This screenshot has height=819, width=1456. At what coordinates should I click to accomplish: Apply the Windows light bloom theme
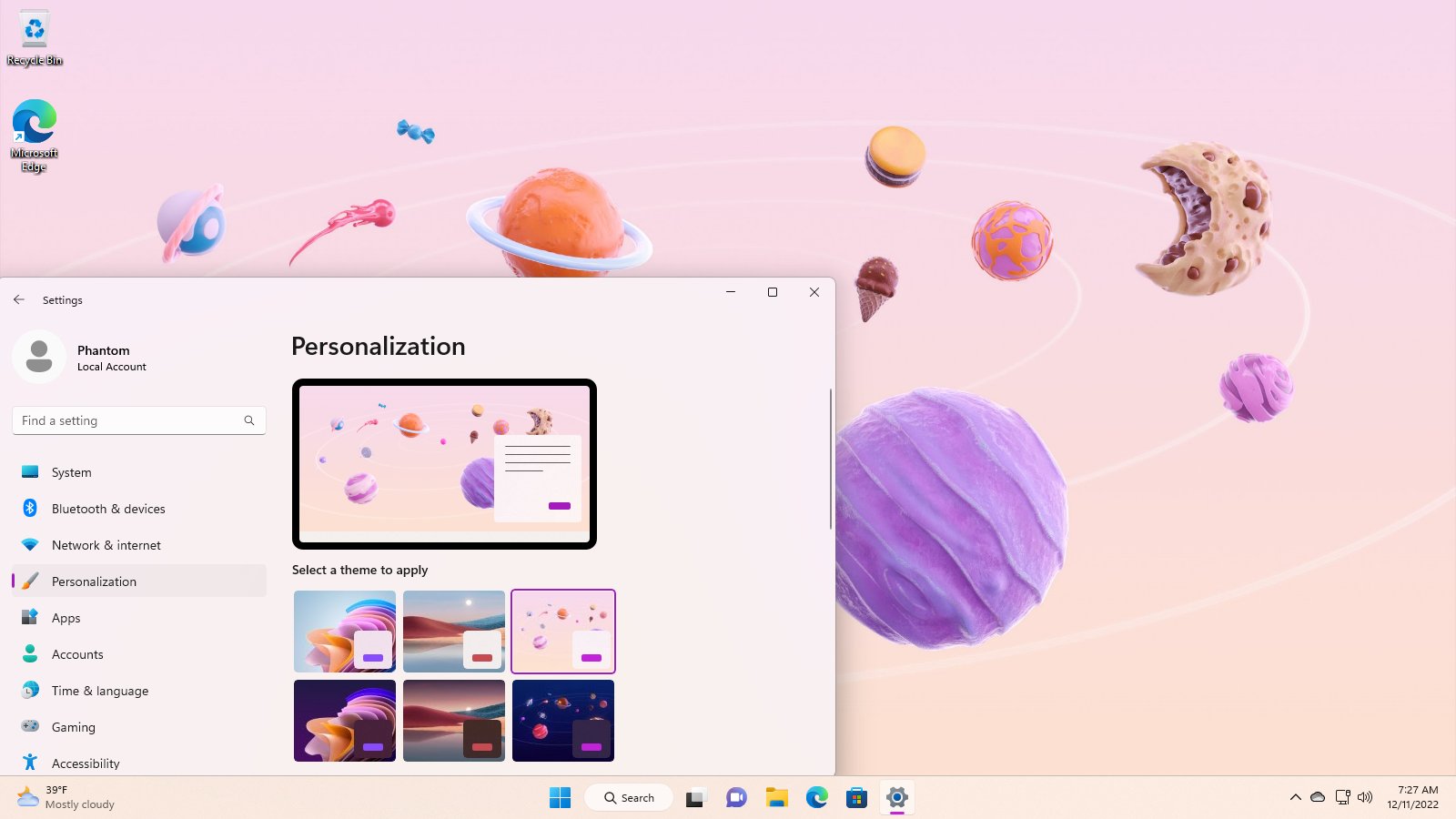[x=345, y=631]
